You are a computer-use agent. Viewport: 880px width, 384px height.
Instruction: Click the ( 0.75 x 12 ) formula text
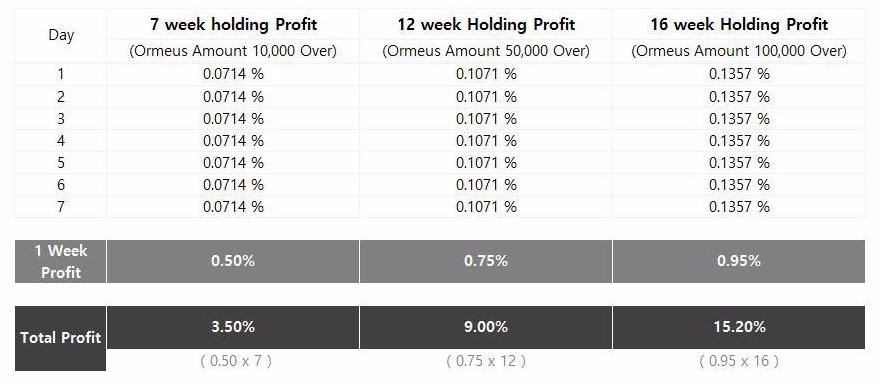click(486, 361)
